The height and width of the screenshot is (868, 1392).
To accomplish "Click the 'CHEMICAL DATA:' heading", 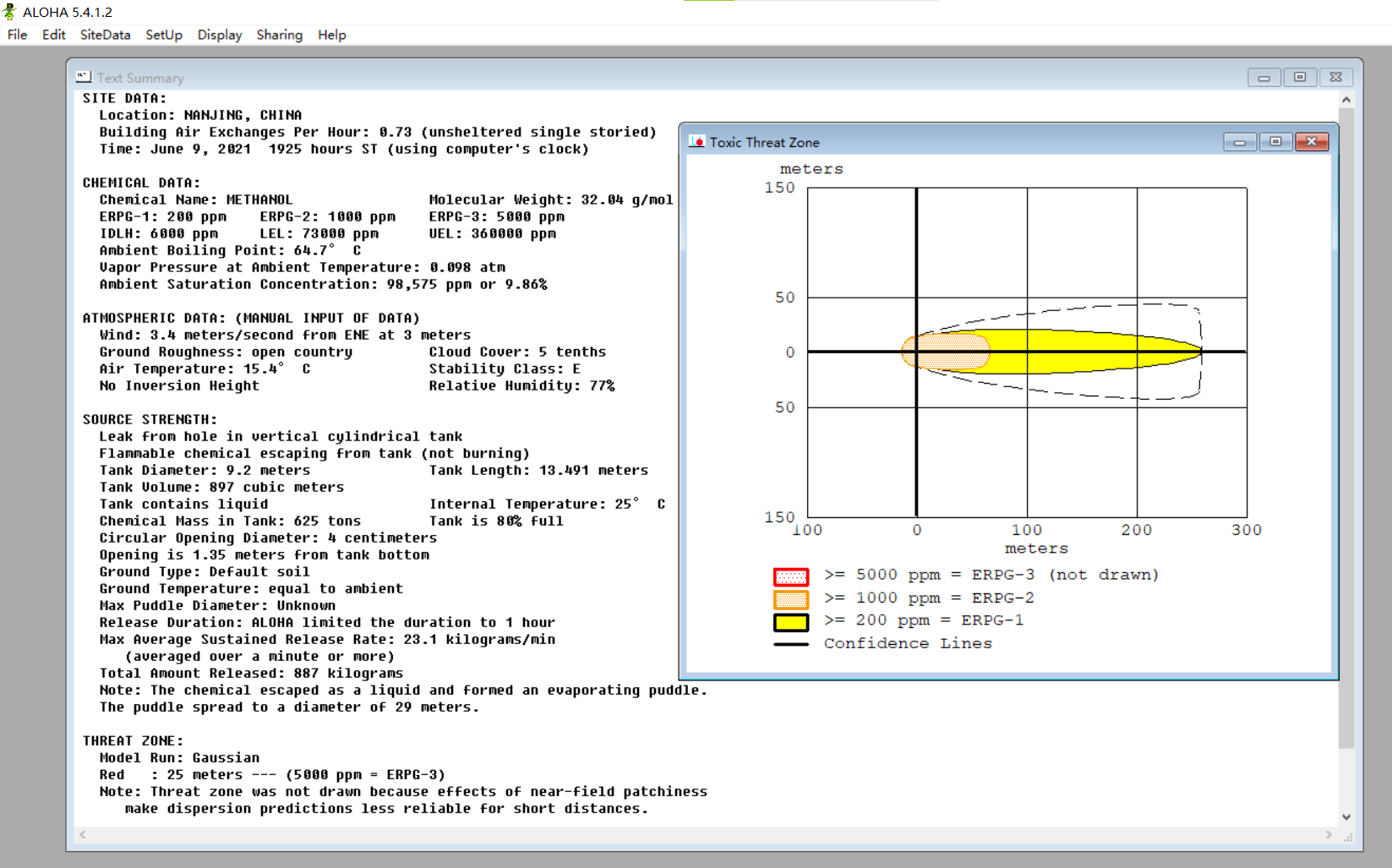I will click(x=141, y=183).
